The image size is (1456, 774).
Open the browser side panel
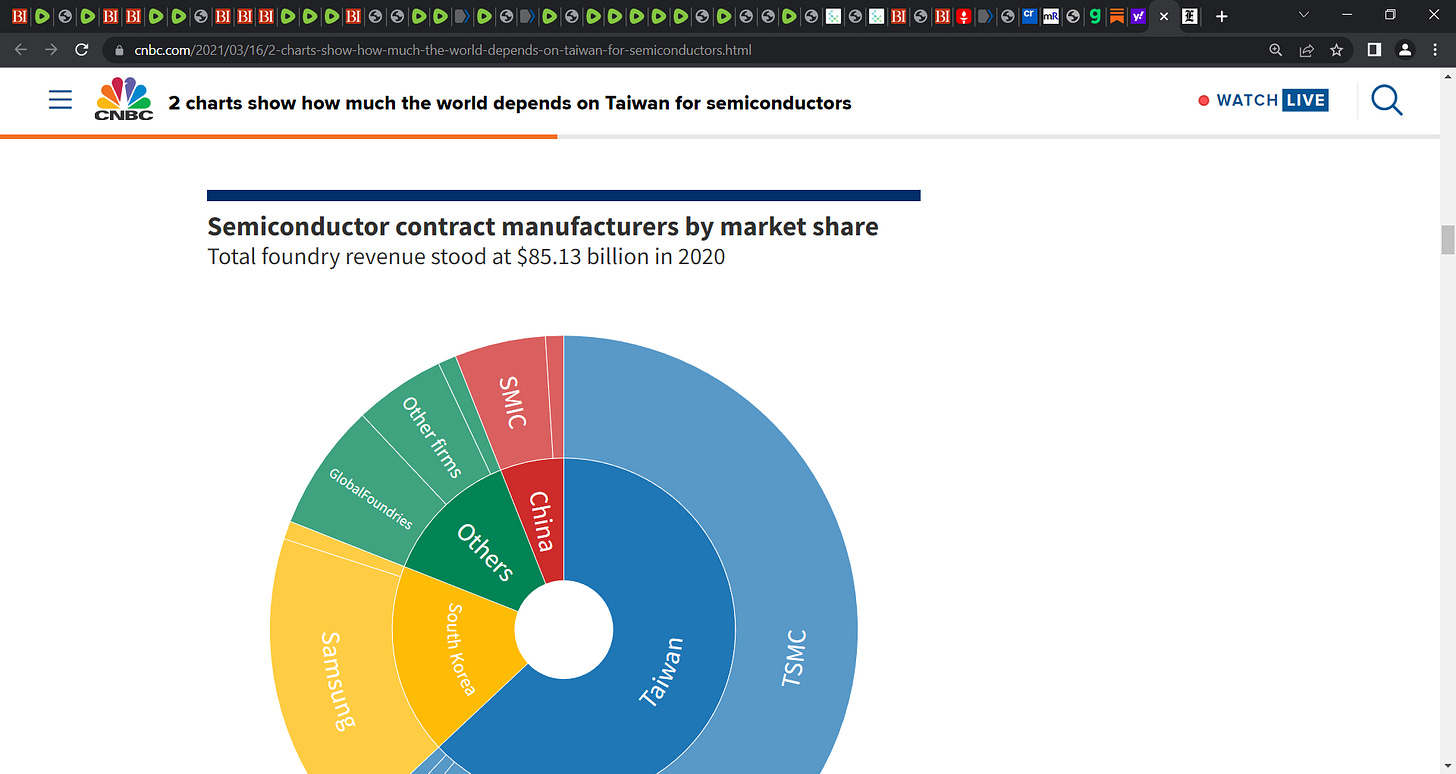click(1374, 50)
